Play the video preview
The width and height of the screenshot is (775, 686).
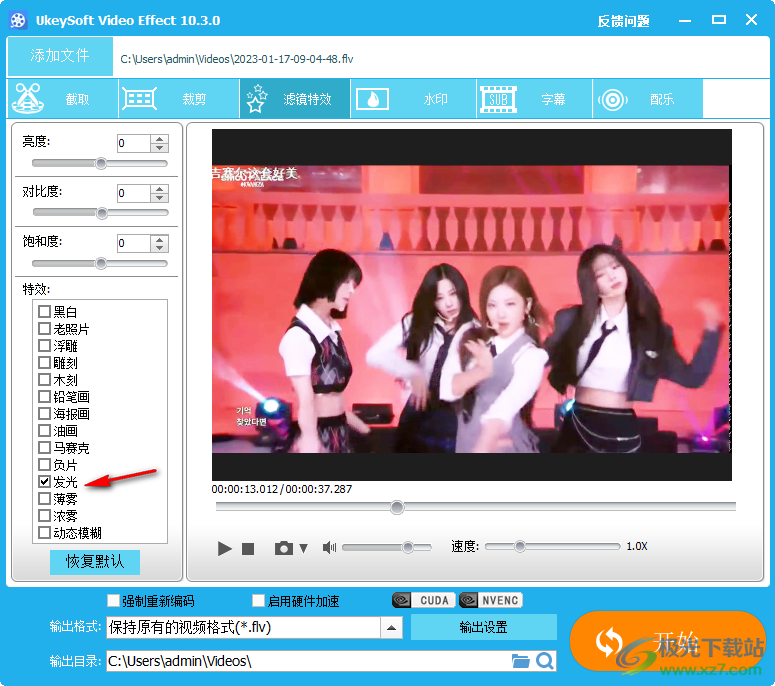pyautogui.click(x=224, y=548)
